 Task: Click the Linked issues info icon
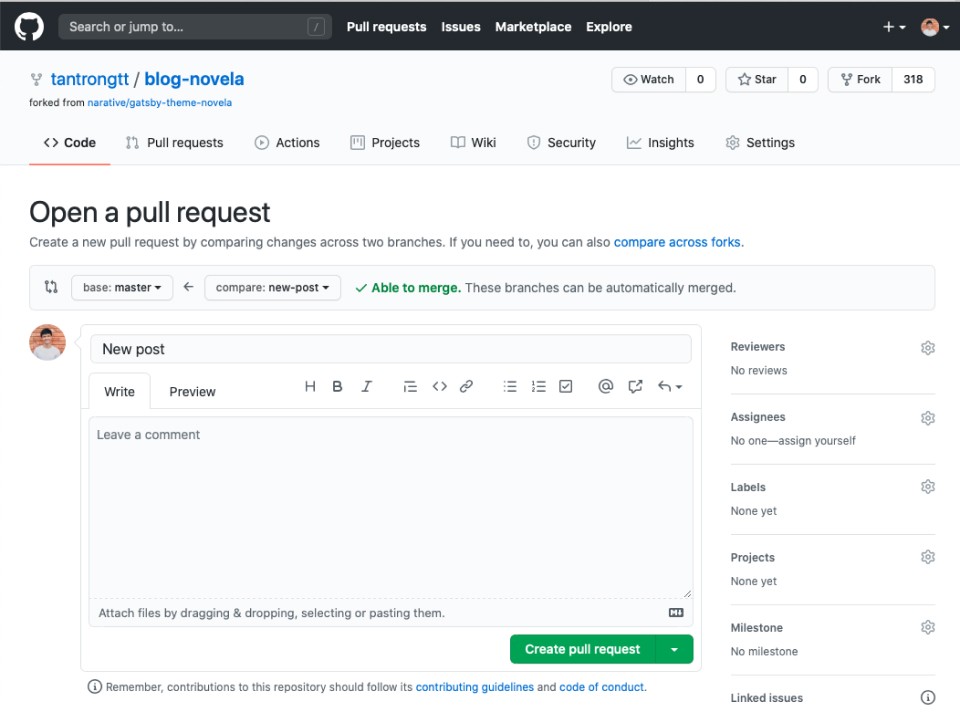point(928,698)
